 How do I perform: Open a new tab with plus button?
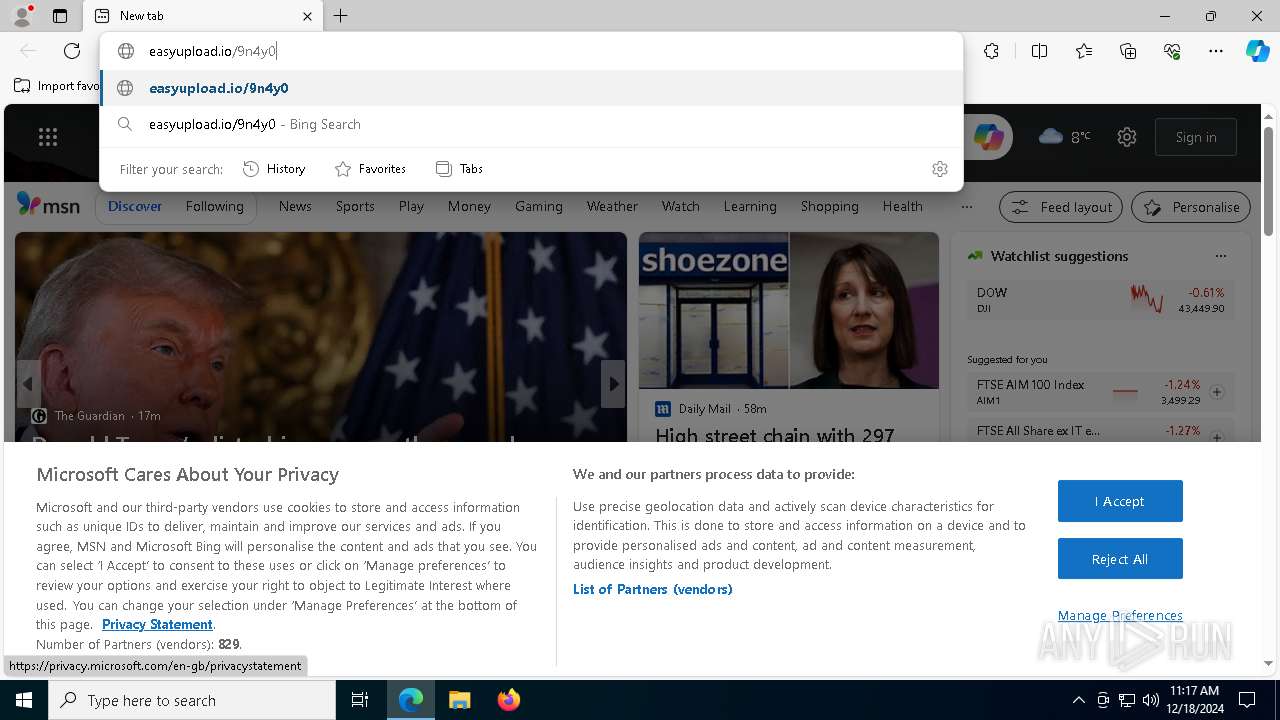[340, 16]
